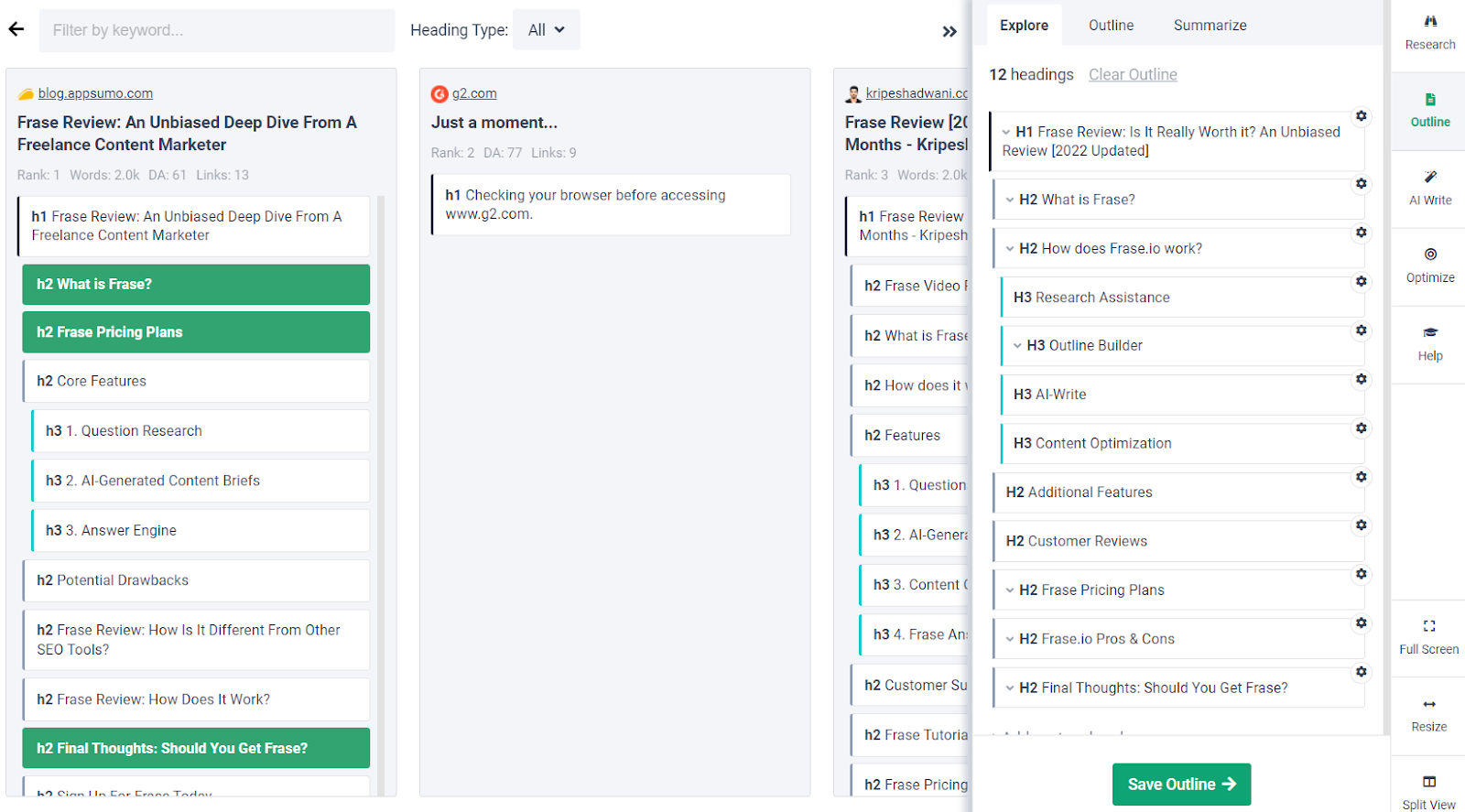Select 'h2 Features' in Kripesh card
The image size is (1465, 812).
pyautogui.click(x=909, y=436)
